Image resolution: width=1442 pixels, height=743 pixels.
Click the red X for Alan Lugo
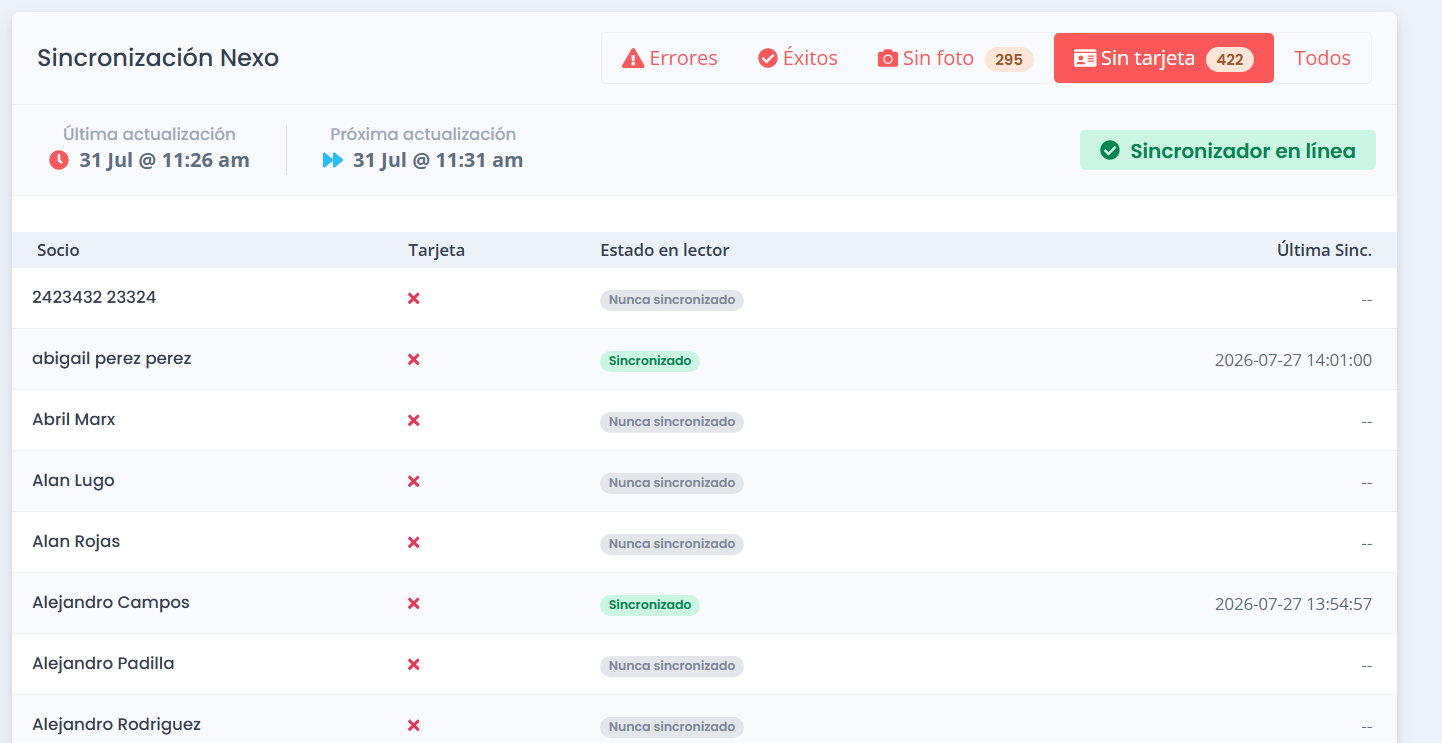pos(414,481)
